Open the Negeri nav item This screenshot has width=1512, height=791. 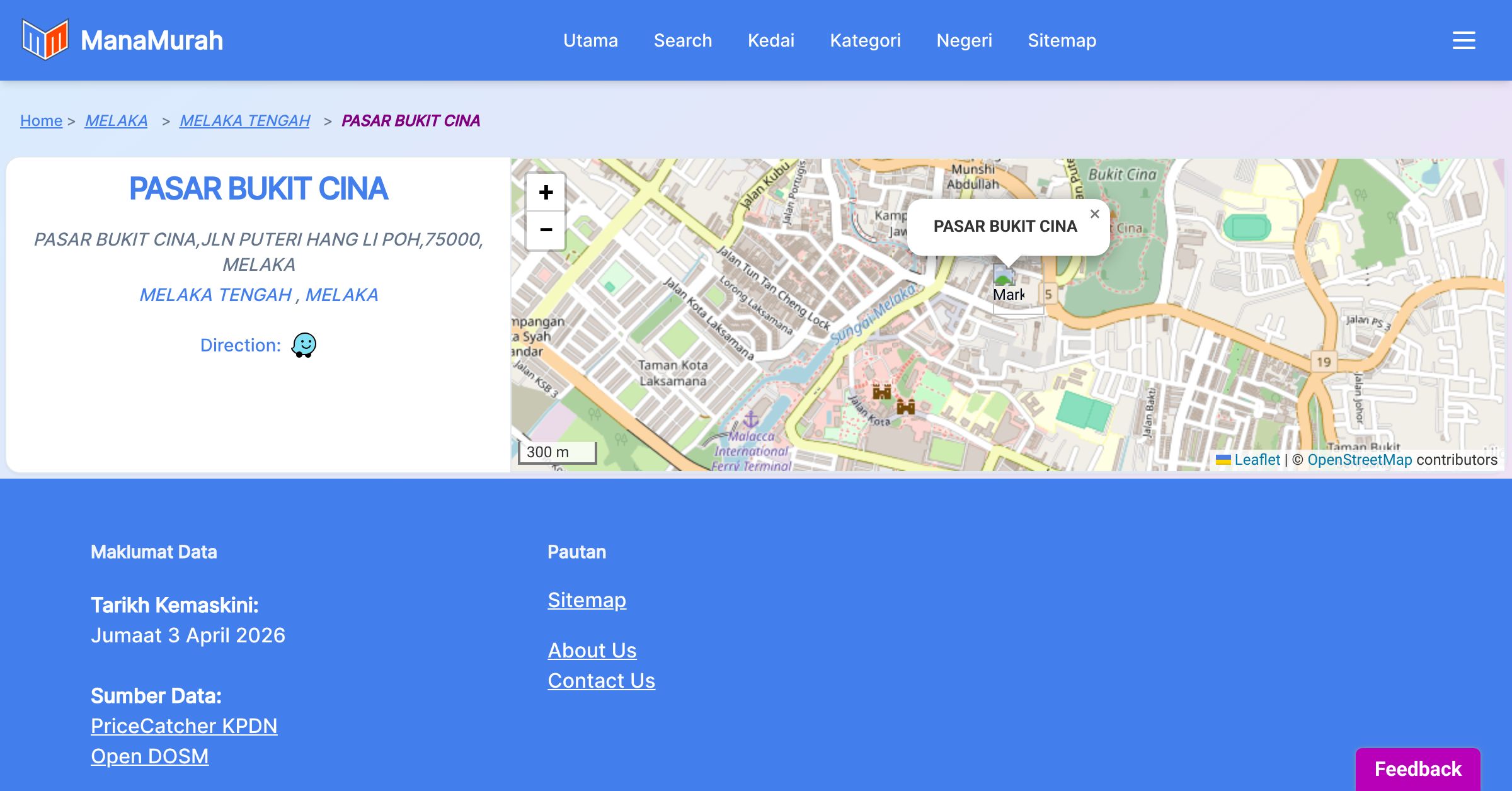point(964,40)
